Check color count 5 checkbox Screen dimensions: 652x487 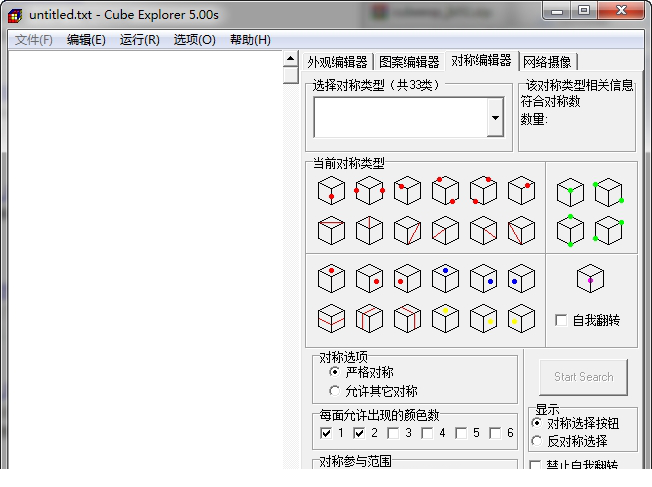[461, 433]
